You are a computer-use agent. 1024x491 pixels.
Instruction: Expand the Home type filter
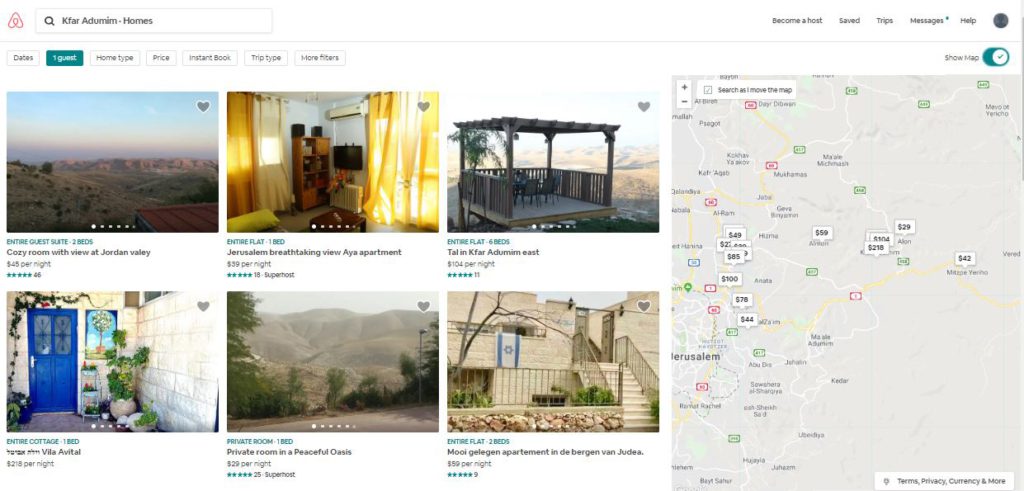(114, 58)
